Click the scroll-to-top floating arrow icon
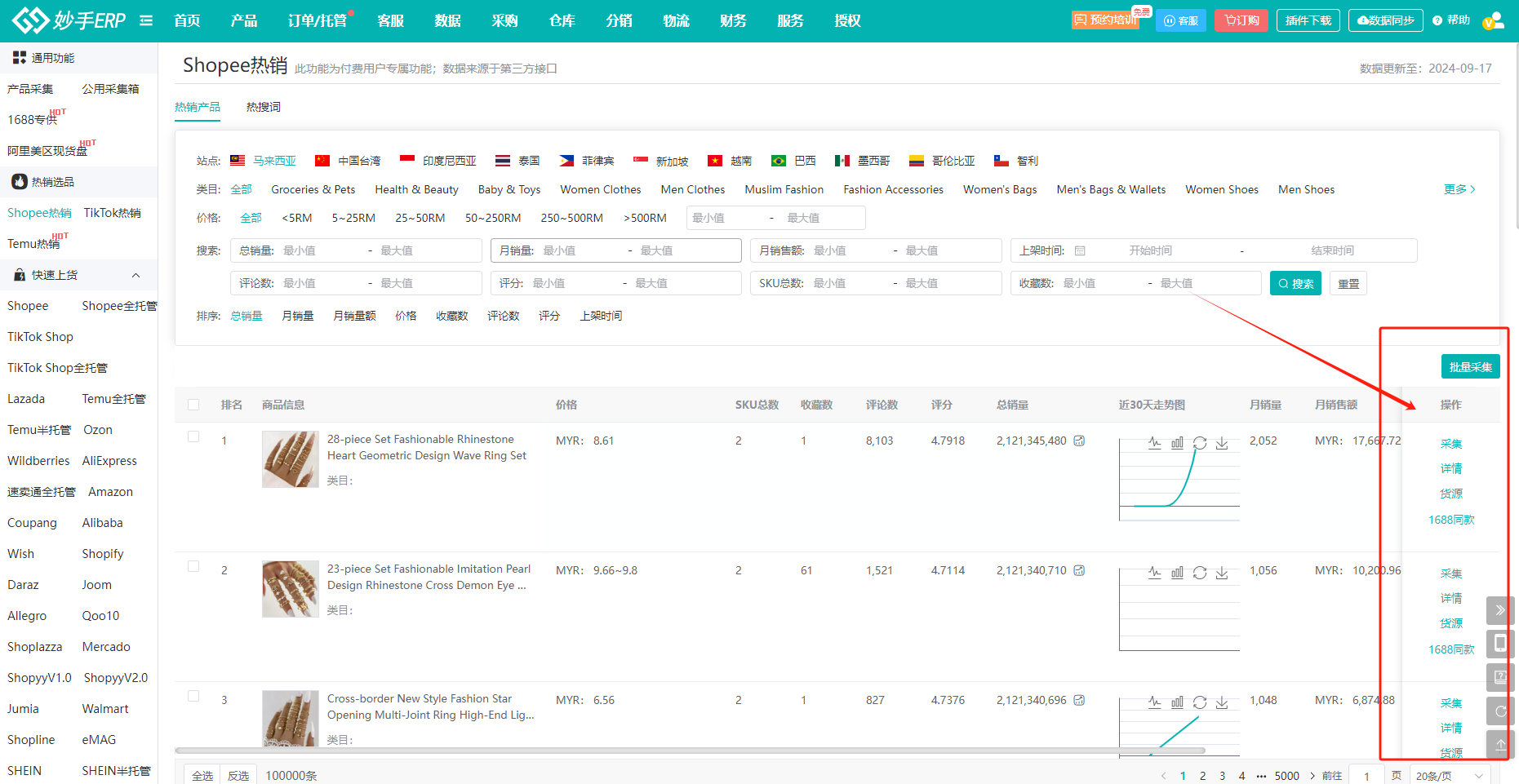Image resolution: width=1519 pixels, height=784 pixels. [x=1500, y=745]
